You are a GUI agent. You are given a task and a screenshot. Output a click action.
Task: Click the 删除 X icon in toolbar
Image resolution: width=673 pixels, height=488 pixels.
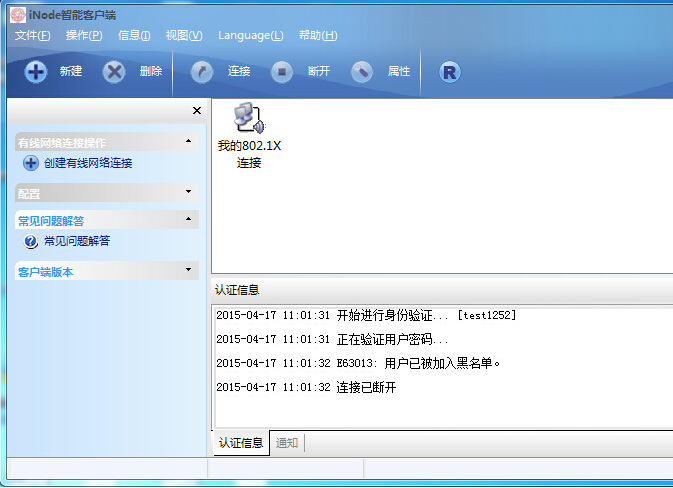114,71
